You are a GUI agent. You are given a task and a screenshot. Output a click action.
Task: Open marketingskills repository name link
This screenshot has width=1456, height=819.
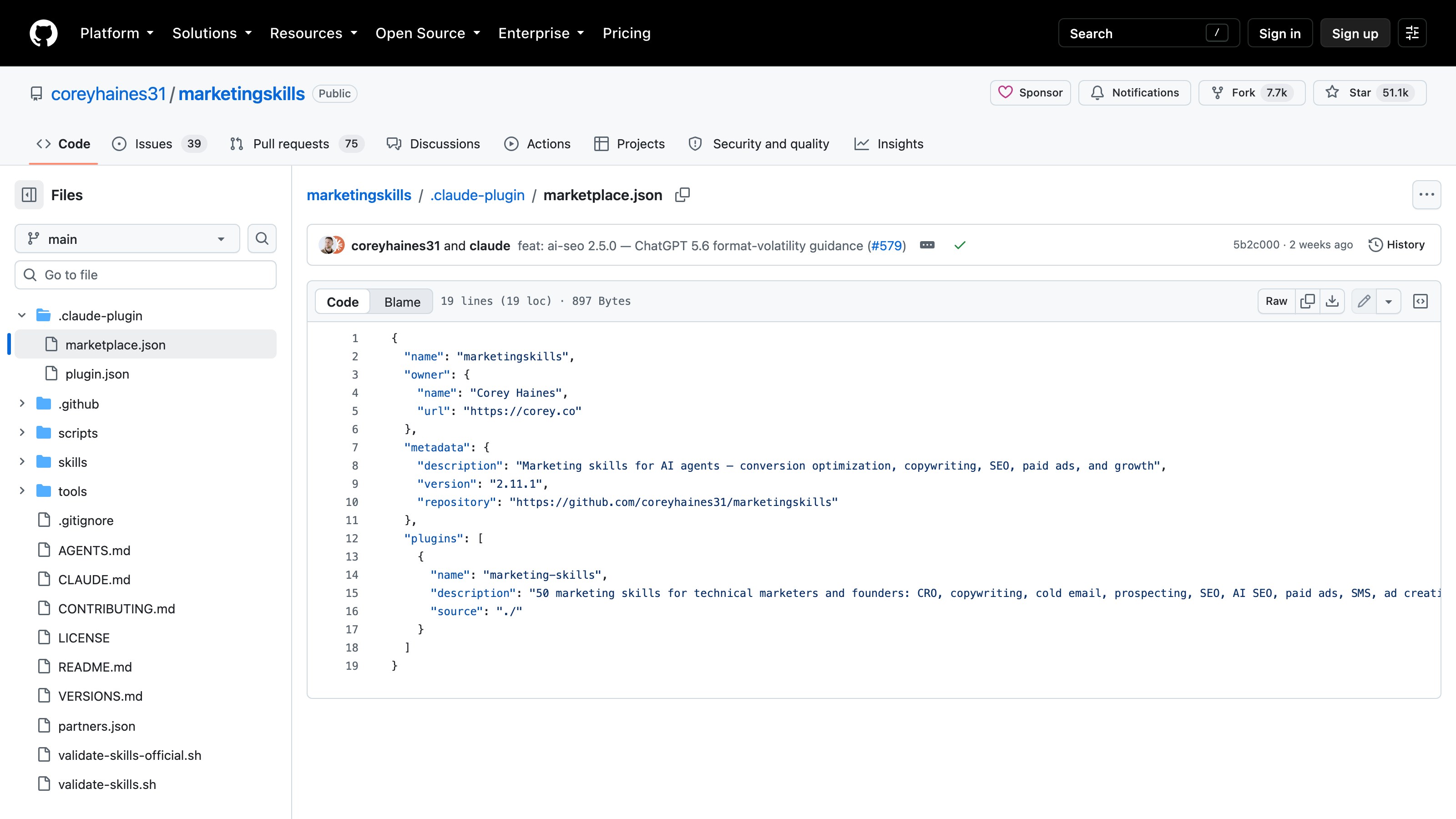[241, 93]
